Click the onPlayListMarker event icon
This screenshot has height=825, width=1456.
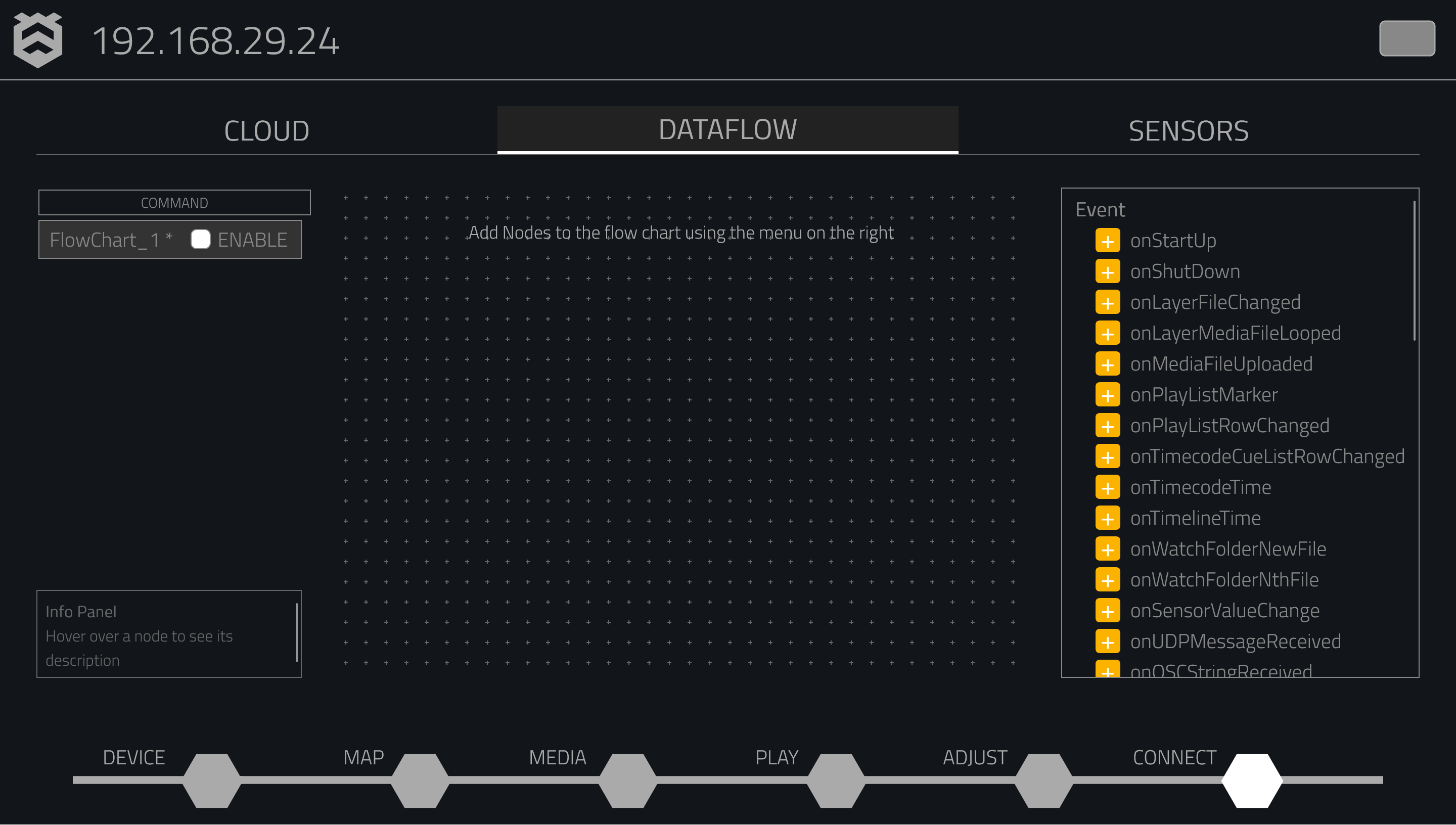pos(1108,394)
